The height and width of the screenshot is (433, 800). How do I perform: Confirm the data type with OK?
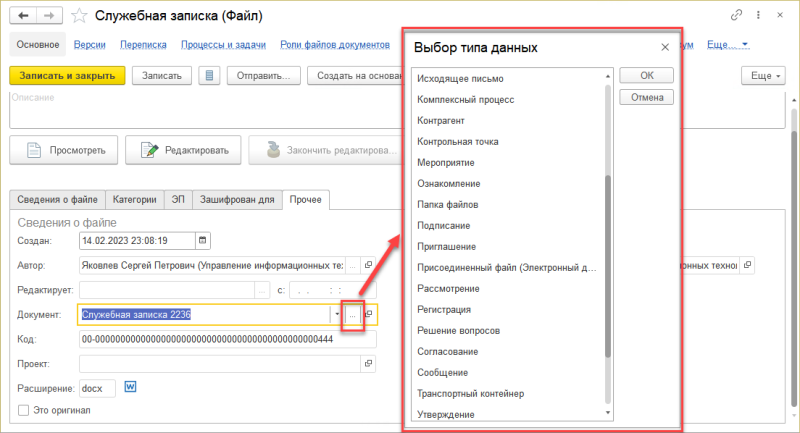tap(646, 75)
